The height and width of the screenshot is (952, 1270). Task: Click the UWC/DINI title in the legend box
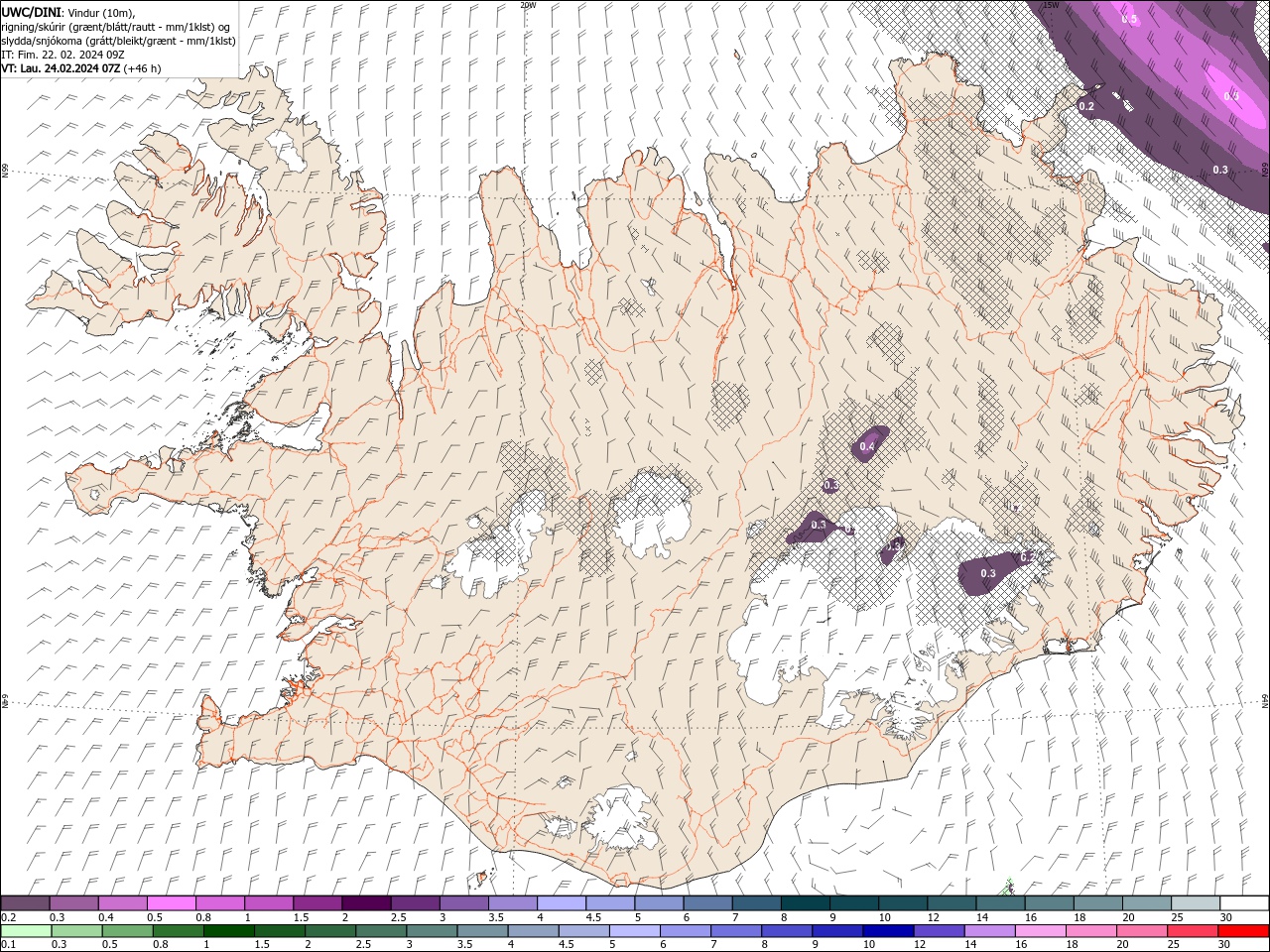tap(32, 11)
